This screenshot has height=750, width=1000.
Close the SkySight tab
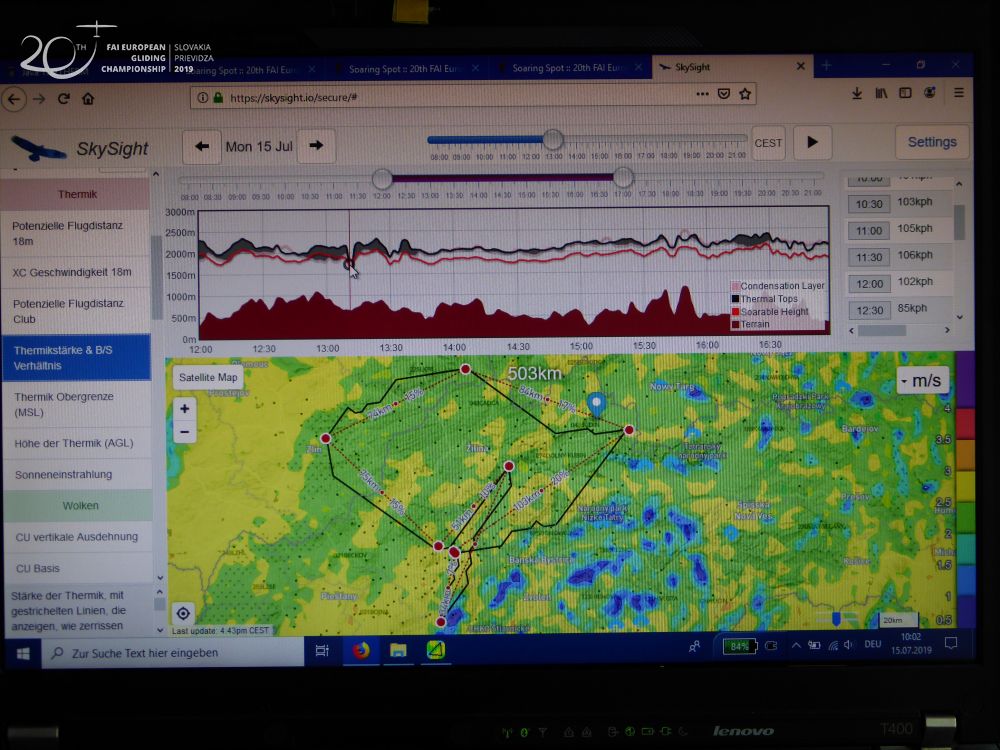[x=801, y=66]
